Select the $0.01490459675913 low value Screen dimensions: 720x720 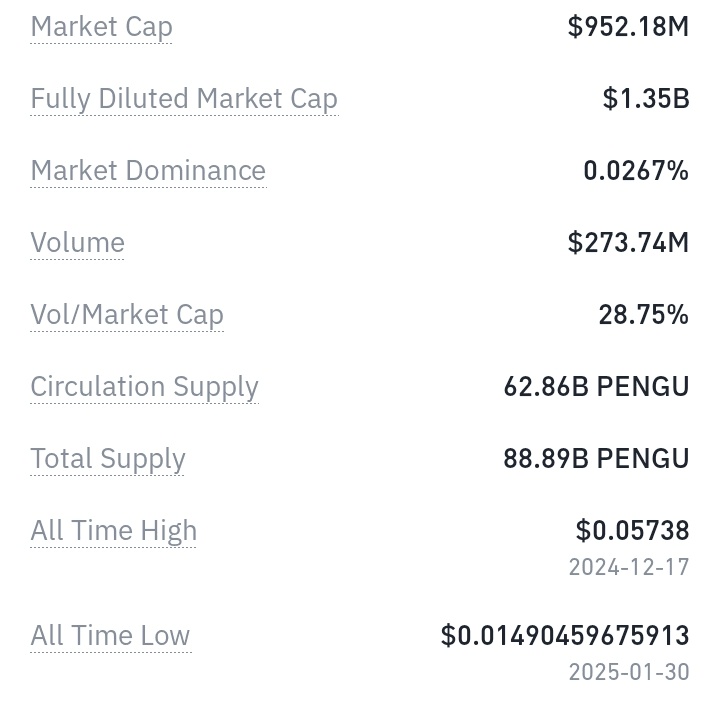(x=565, y=636)
